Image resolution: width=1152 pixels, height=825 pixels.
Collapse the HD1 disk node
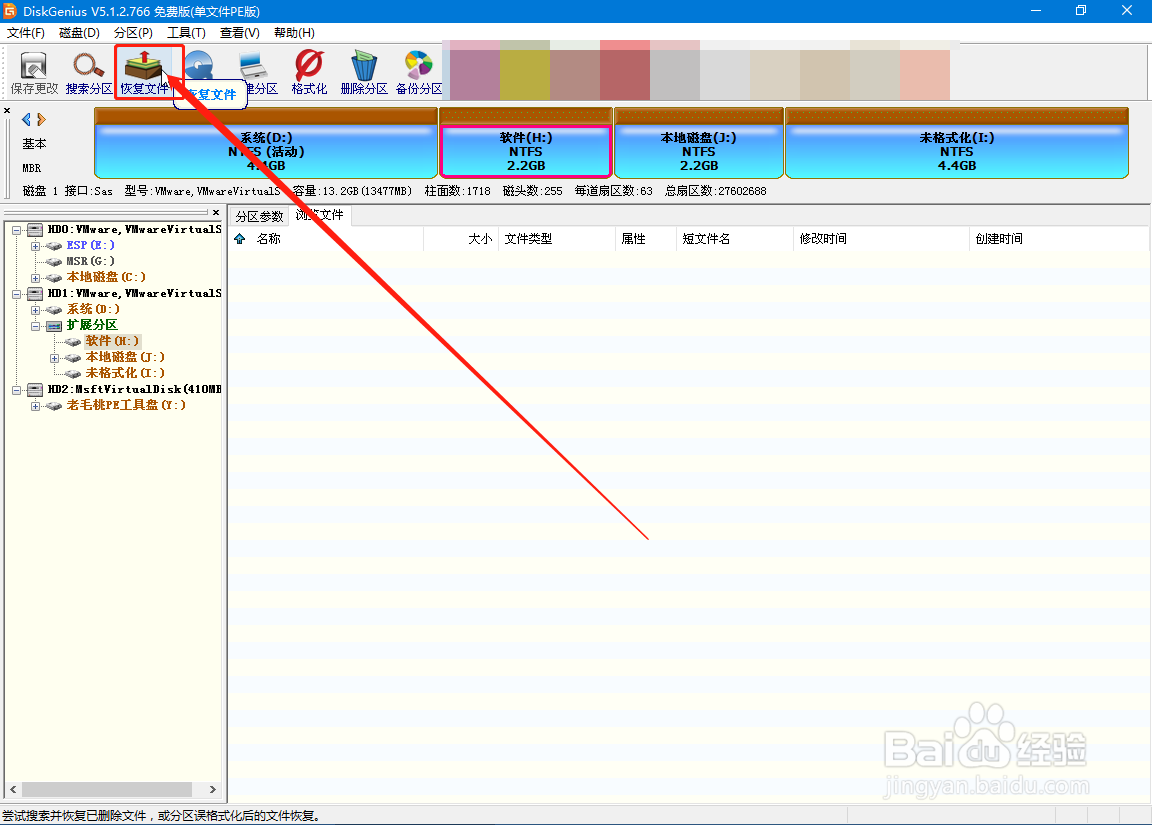click(16, 294)
